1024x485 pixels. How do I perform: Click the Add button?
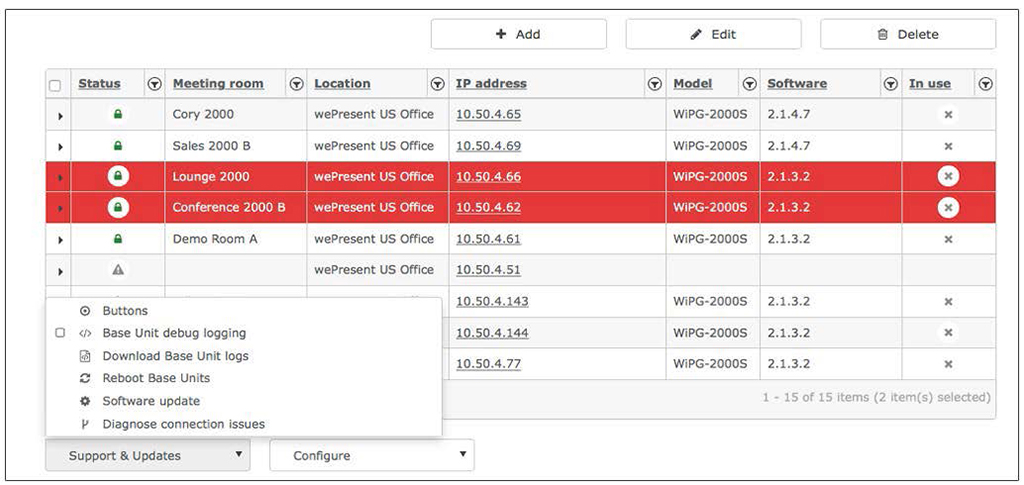[x=518, y=34]
